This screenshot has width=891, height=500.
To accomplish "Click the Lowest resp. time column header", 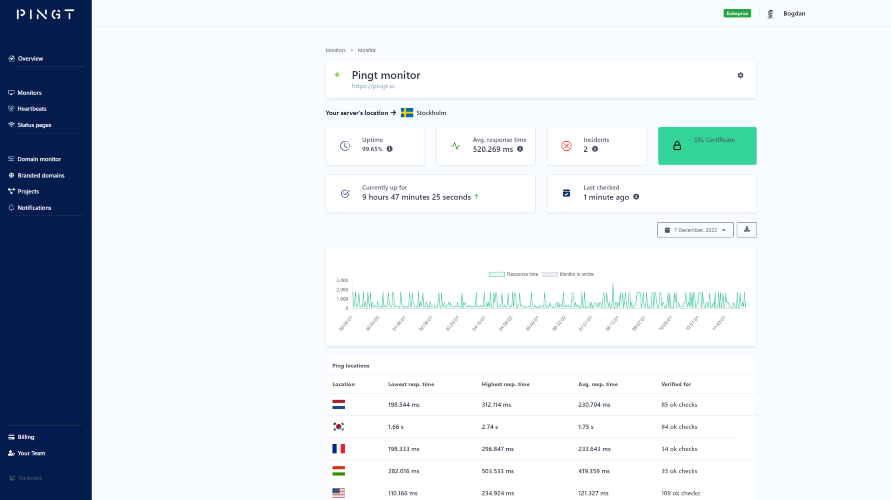I will click(x=411, y=384).
